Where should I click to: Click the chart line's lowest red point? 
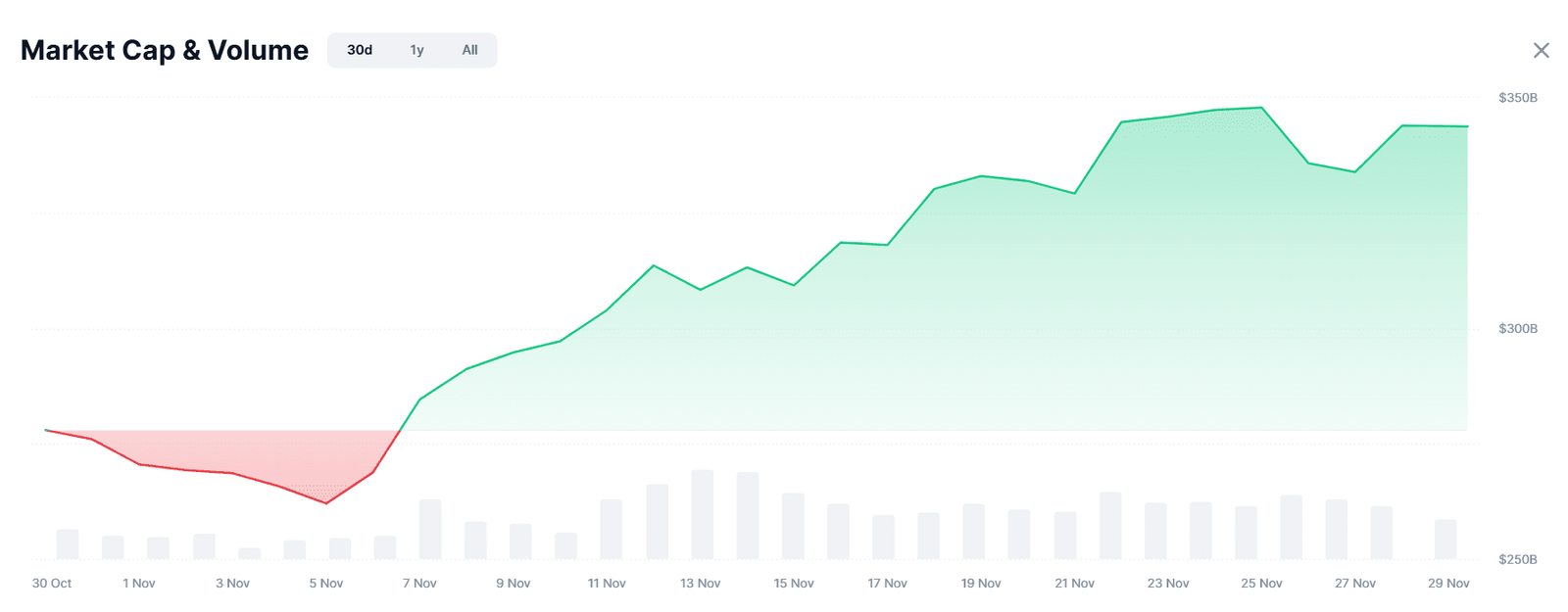(x=326, y=503)
